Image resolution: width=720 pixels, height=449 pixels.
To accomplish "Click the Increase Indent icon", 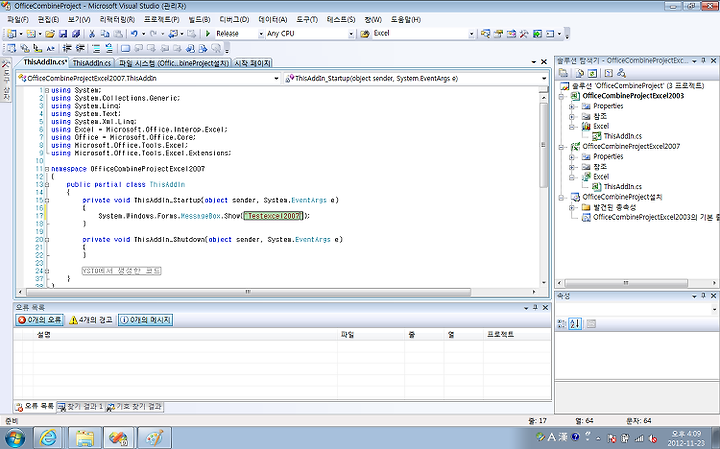I will 80,49.
